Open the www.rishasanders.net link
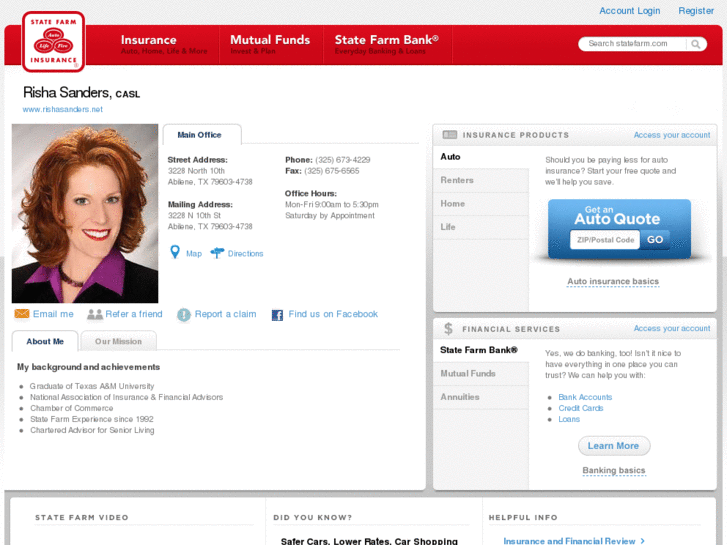 click(x=63, y=109)
